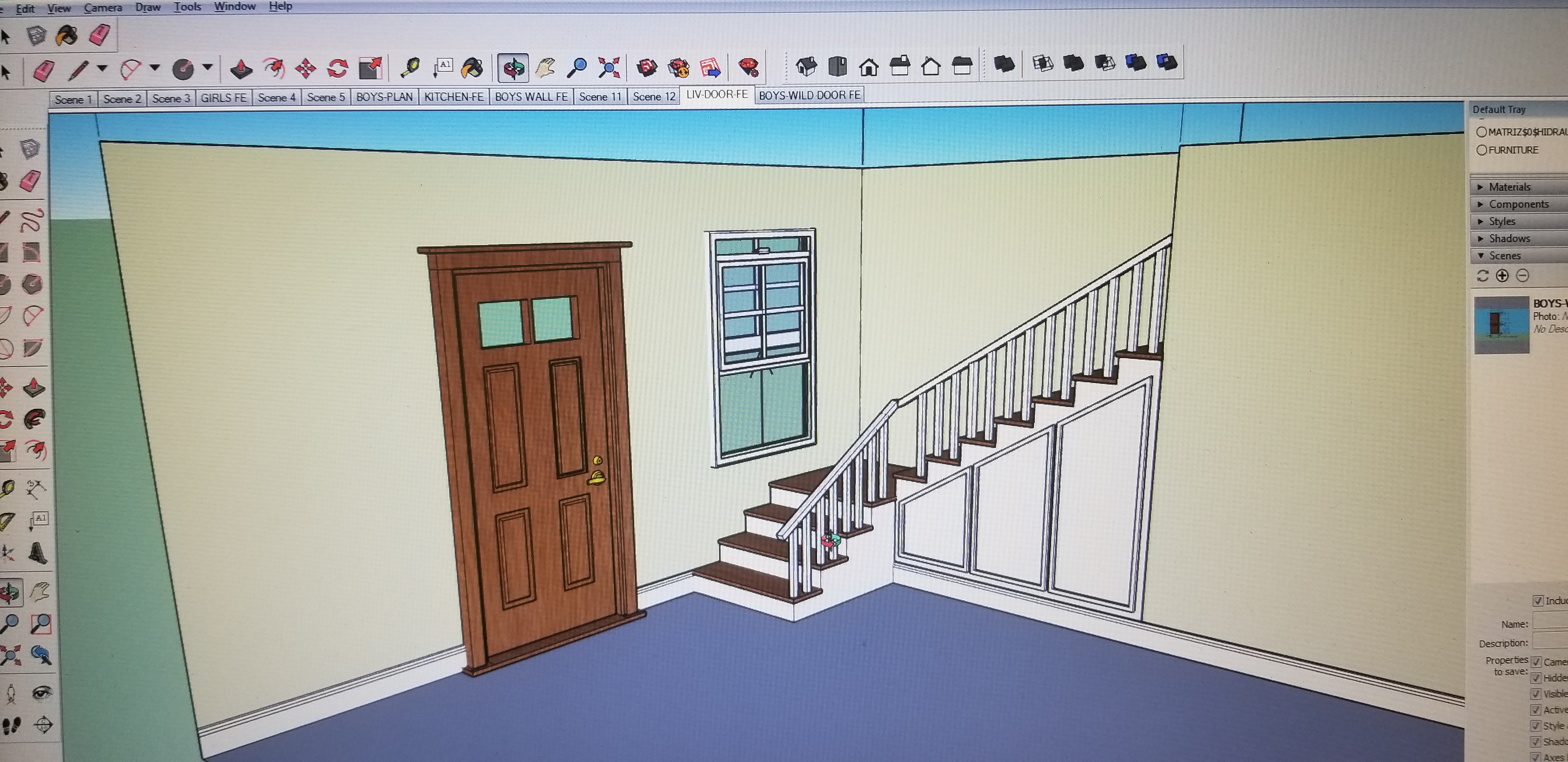The width and height of the screenshot is (1568, 762).
Task: Open the Arc tool dropdown arrow
Action: [155, 68]
